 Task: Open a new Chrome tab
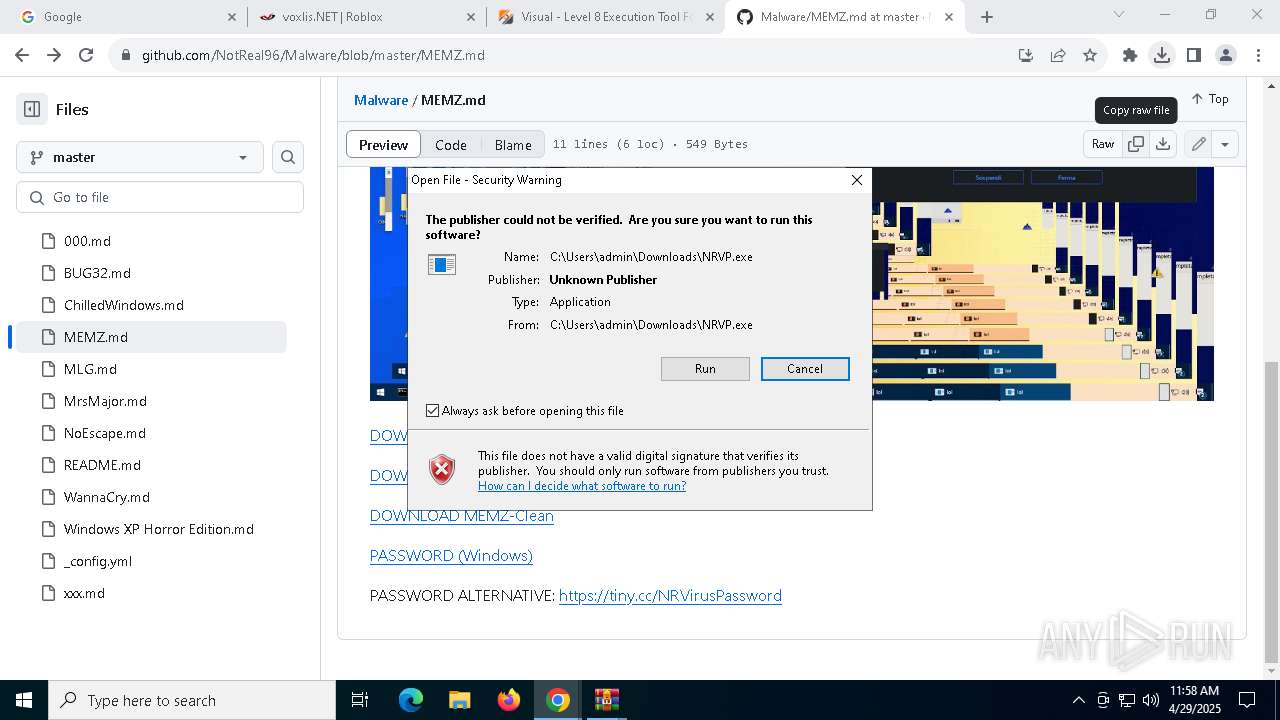click(x=987, y=17)
